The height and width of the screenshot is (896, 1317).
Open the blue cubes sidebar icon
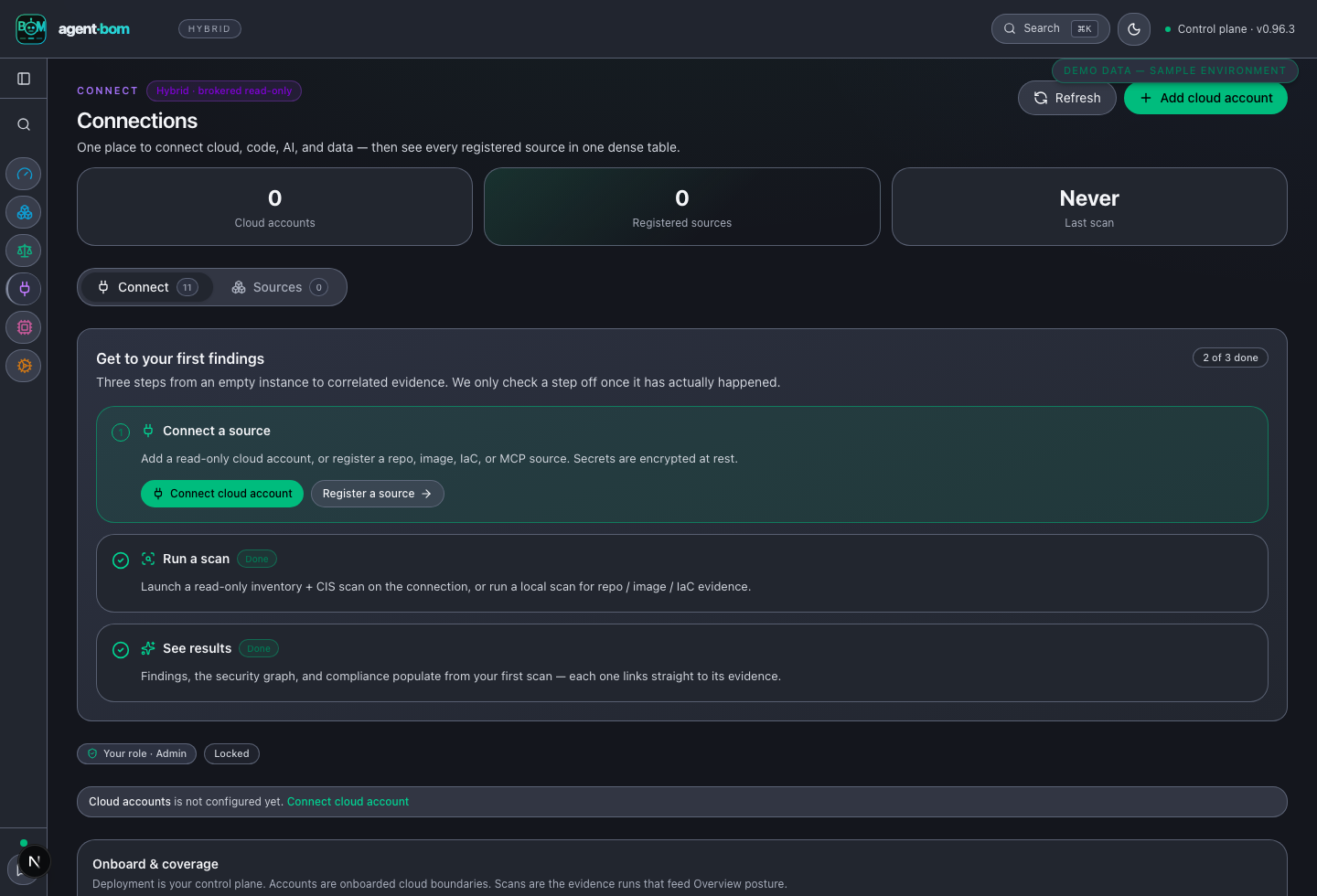24,212
